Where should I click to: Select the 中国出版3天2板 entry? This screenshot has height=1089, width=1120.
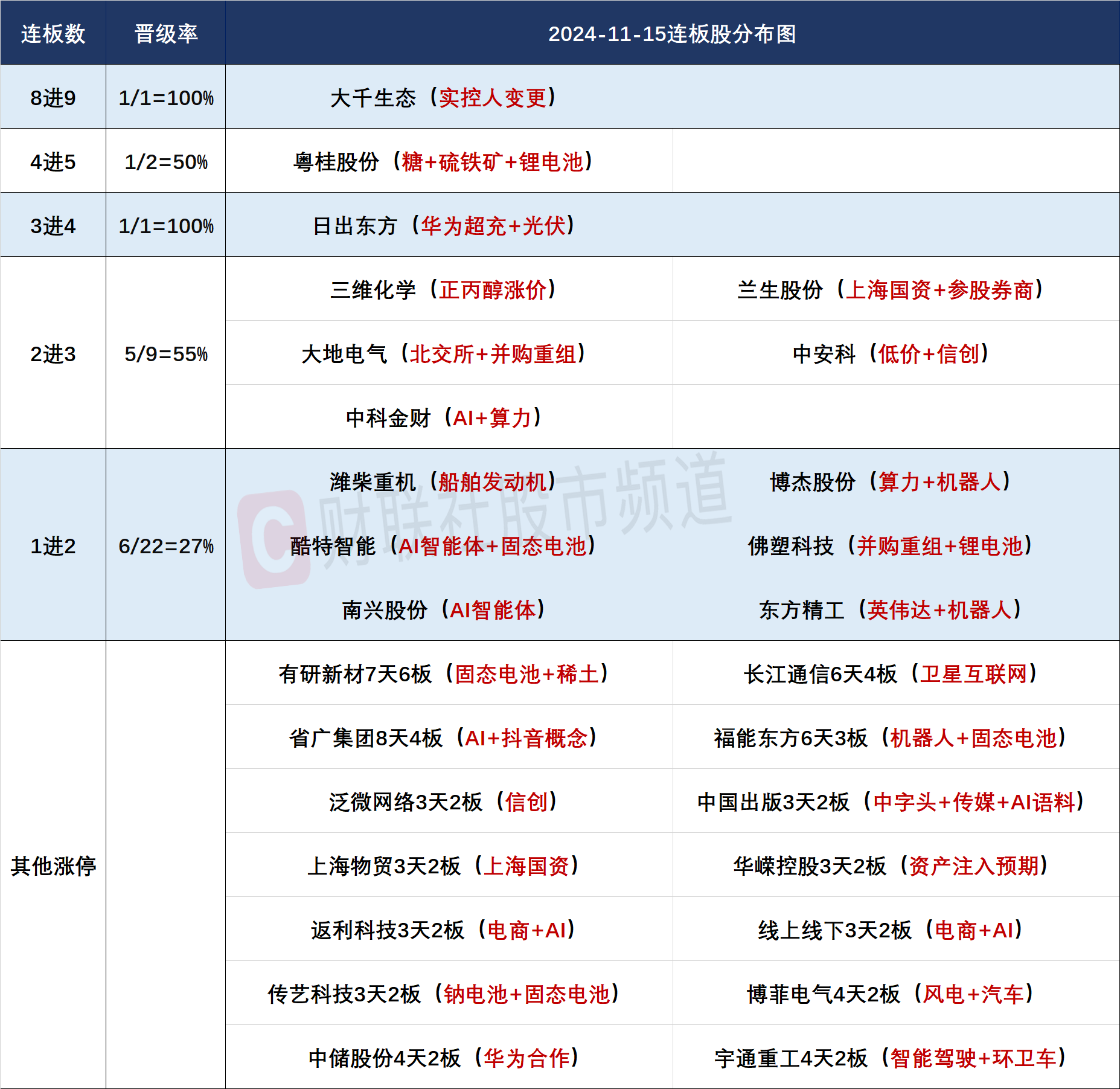tap(891, 802)
